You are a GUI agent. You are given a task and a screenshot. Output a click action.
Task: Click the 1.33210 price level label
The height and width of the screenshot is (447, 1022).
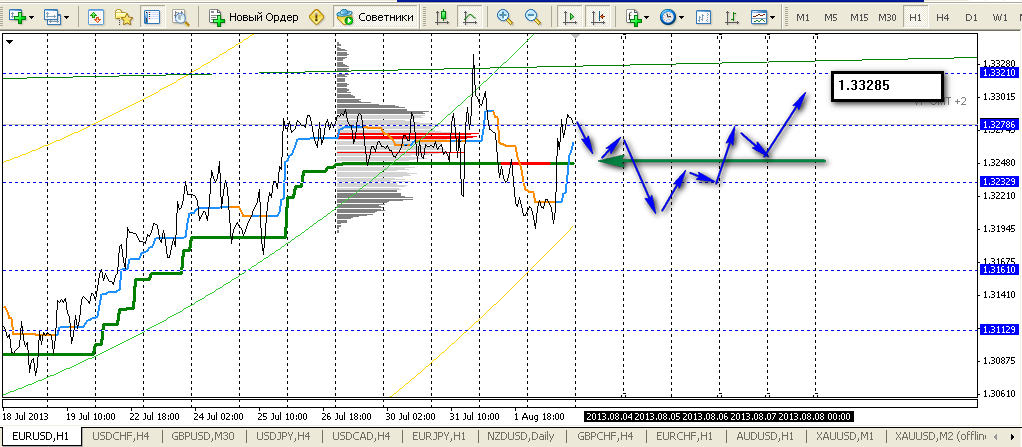pos(999,73)
